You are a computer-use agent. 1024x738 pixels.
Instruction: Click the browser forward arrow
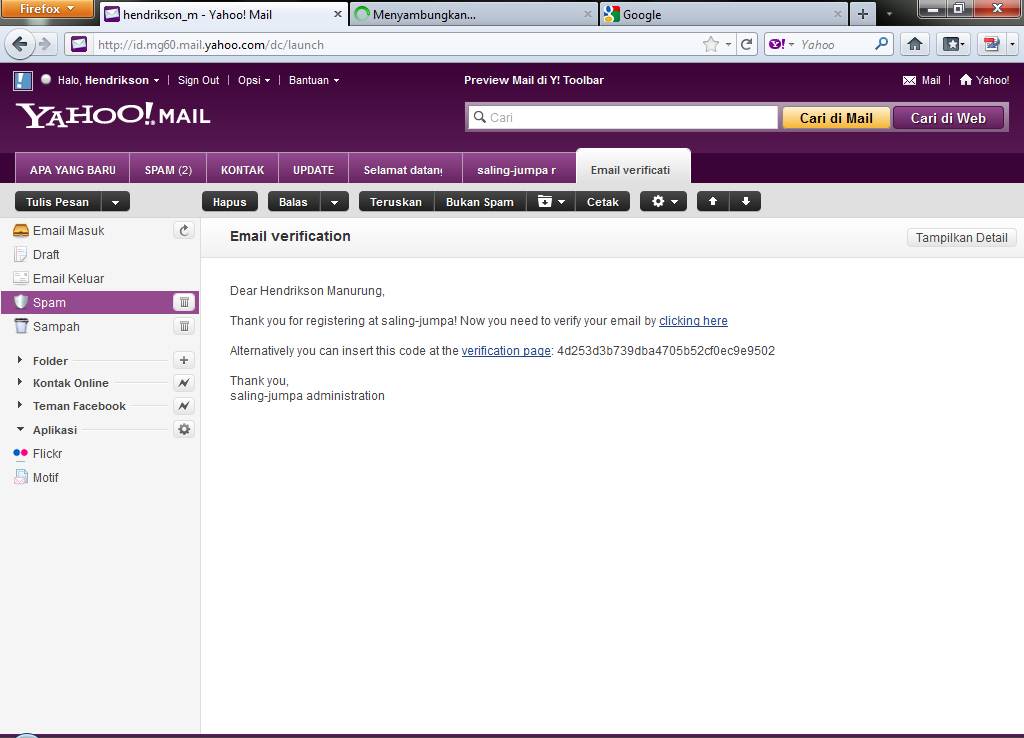point(44,44)
